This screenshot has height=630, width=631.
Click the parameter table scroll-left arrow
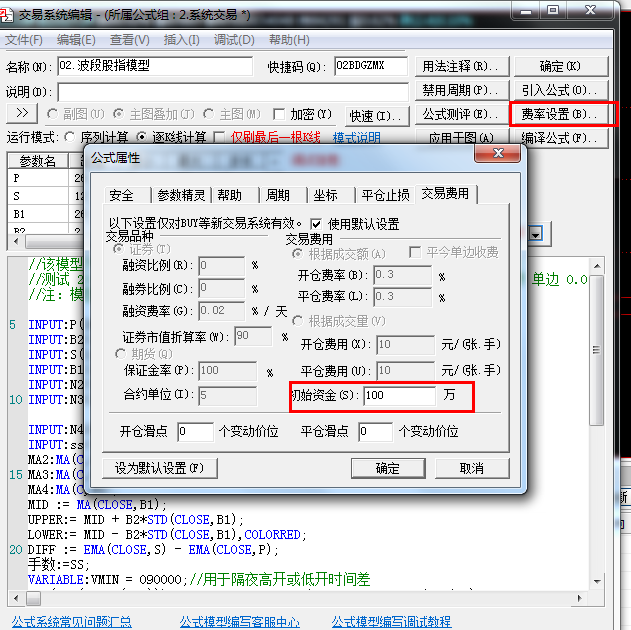(x=16, y=242)
